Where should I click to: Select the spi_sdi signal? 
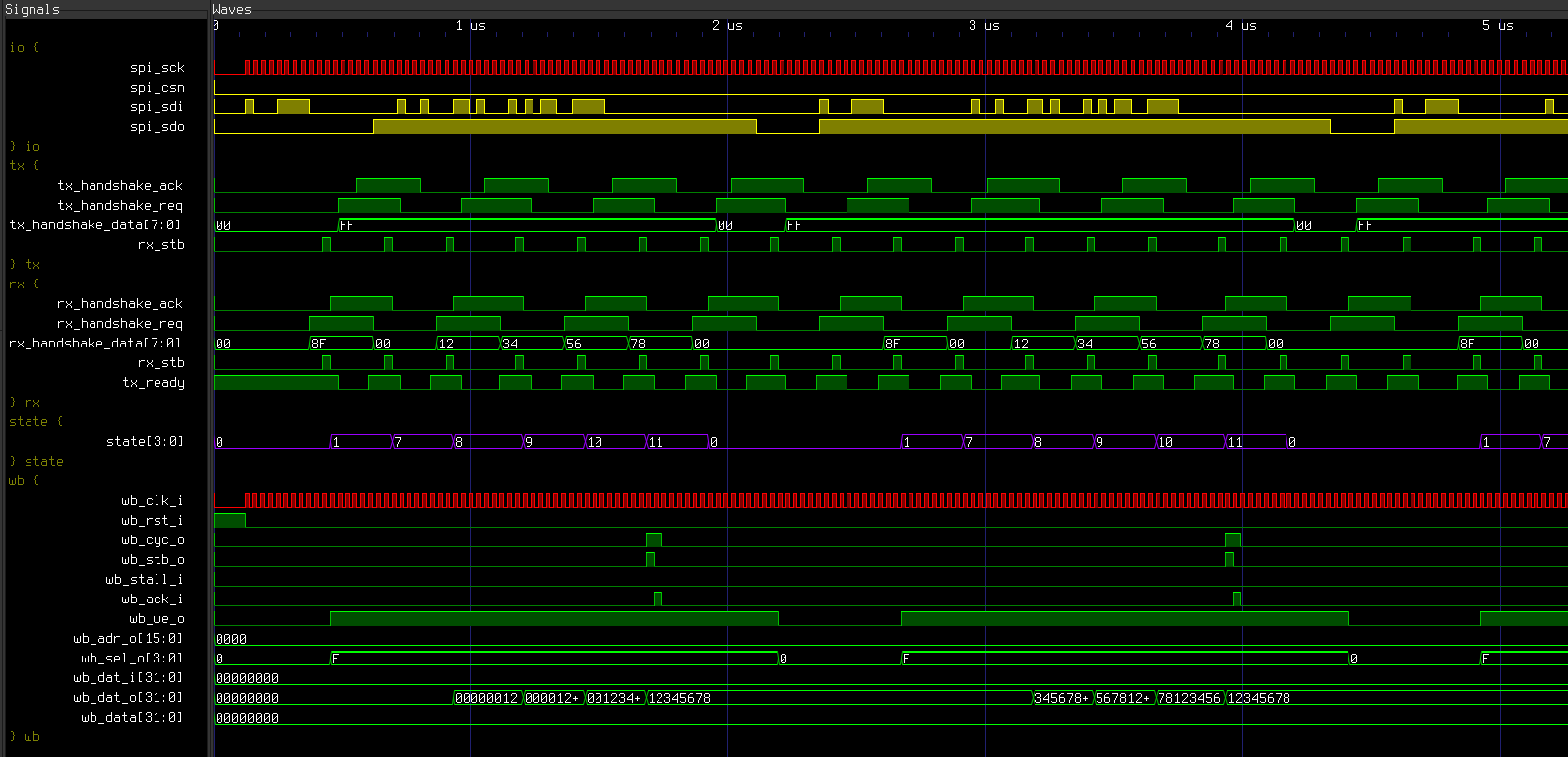pos(157,106)
